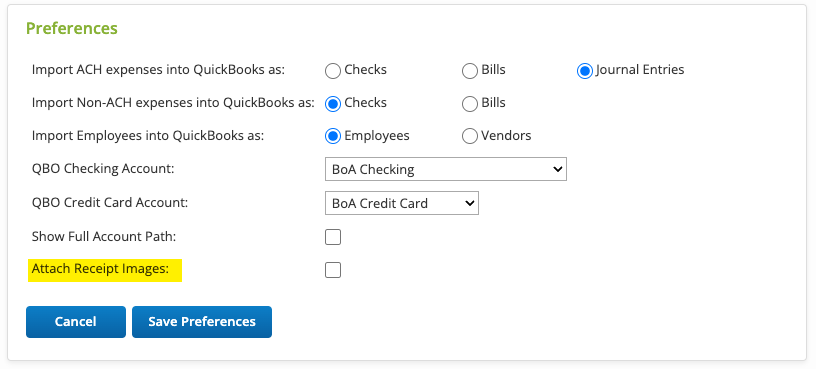Click the Save Preferences button
816x369 pixels.
(x=202, y=322)
